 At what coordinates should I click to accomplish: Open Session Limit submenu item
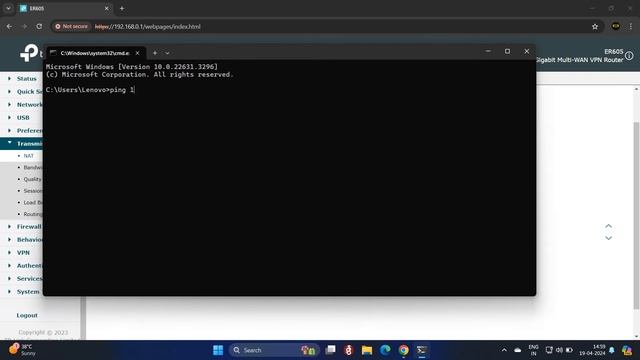click(x=33, y=191)
